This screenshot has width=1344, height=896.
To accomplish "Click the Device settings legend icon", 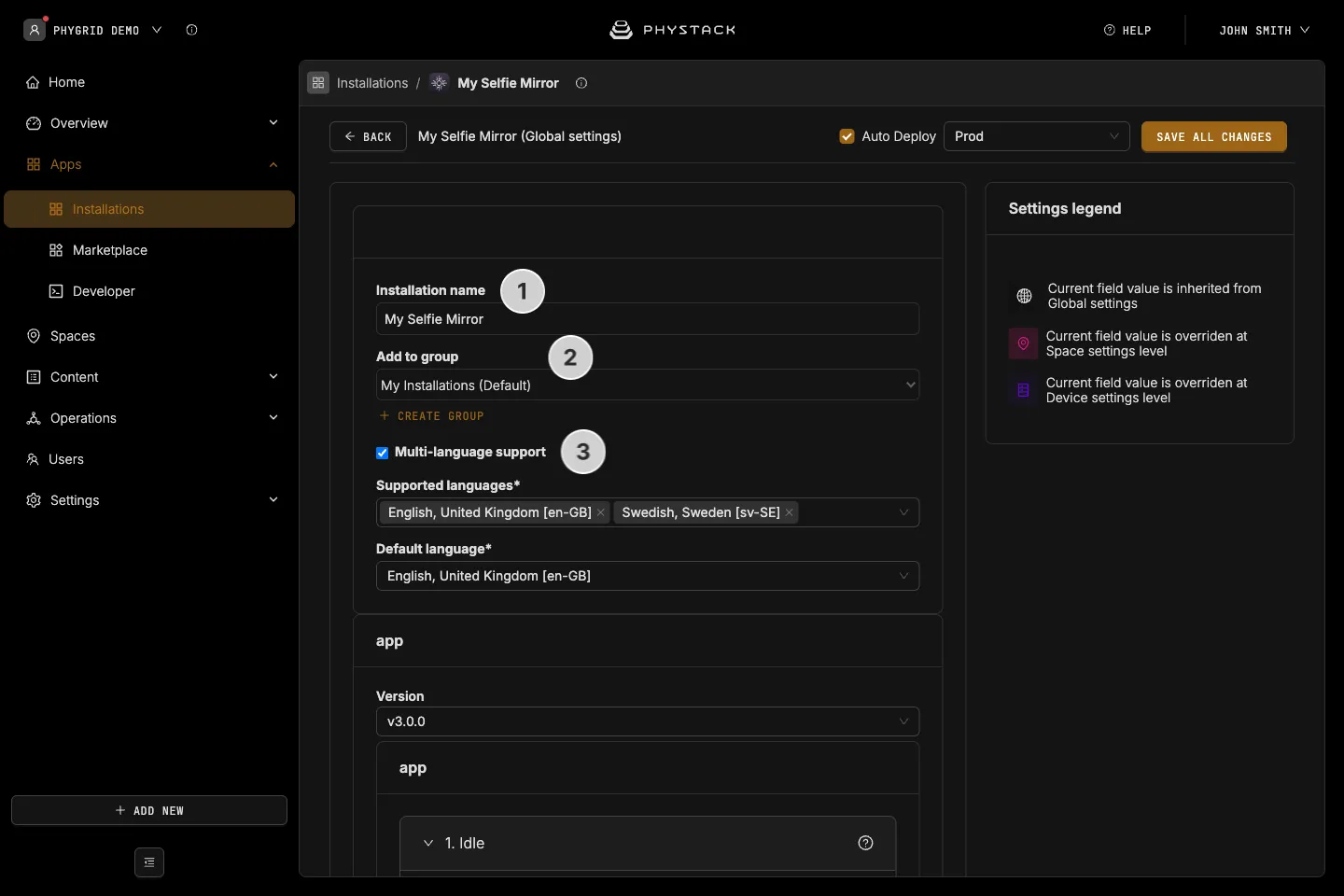I will pos(1023,390).
